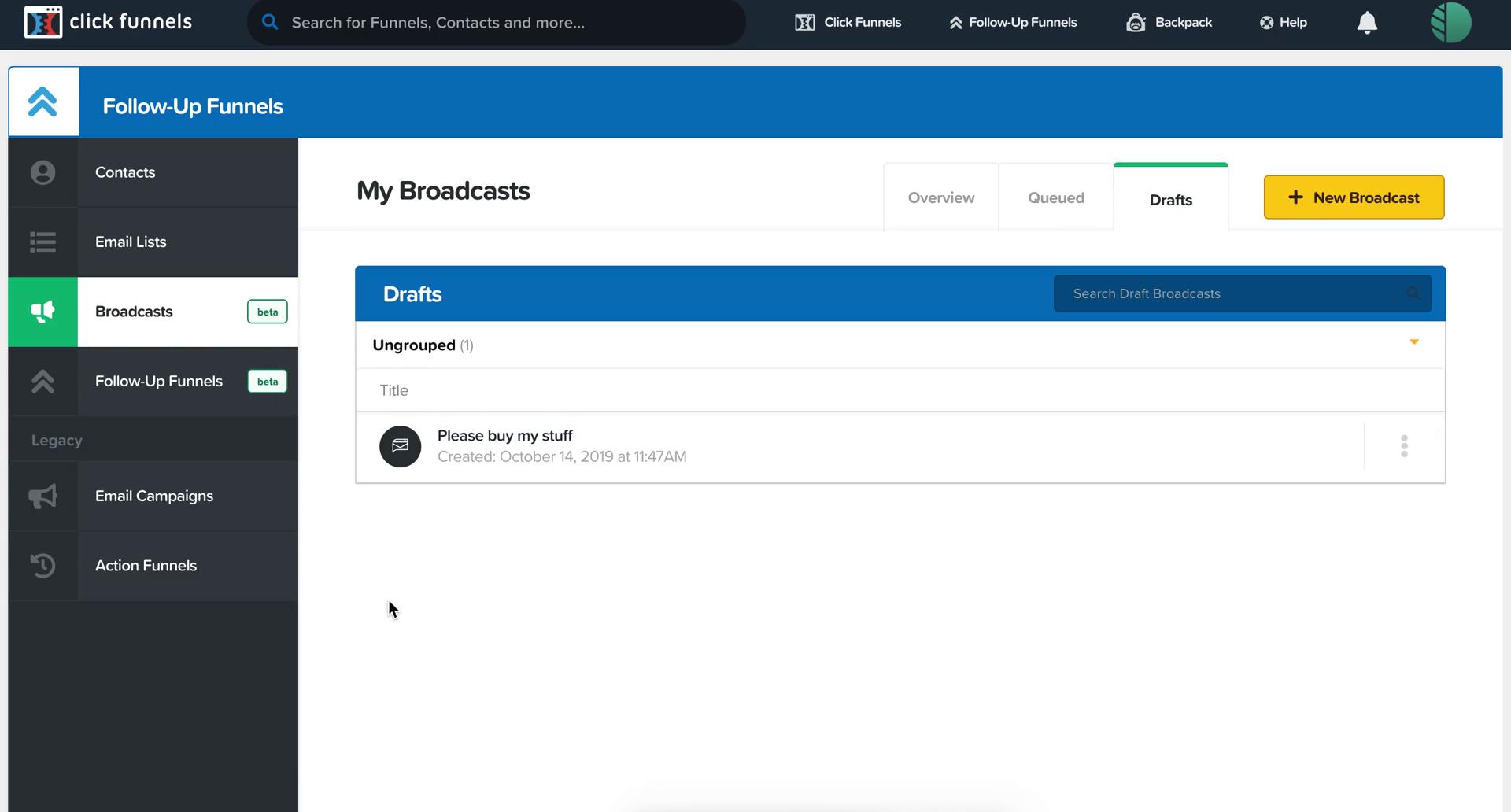
Task: Click the Broadcasts megaphone icon
Action: [42, 312]
